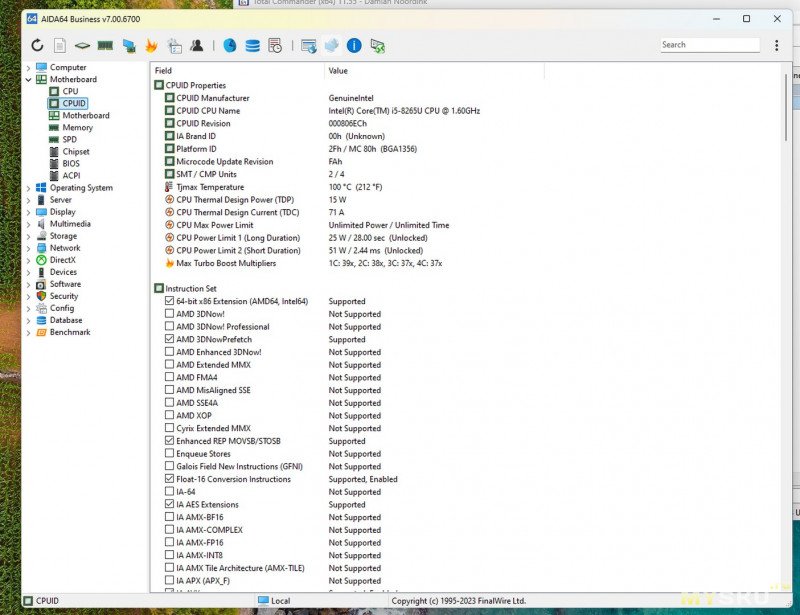The height and width of the screenshot is (615, 800).
Task: Expand the Storage tree node
Action: pyautogui.click(x=29, y=236)
